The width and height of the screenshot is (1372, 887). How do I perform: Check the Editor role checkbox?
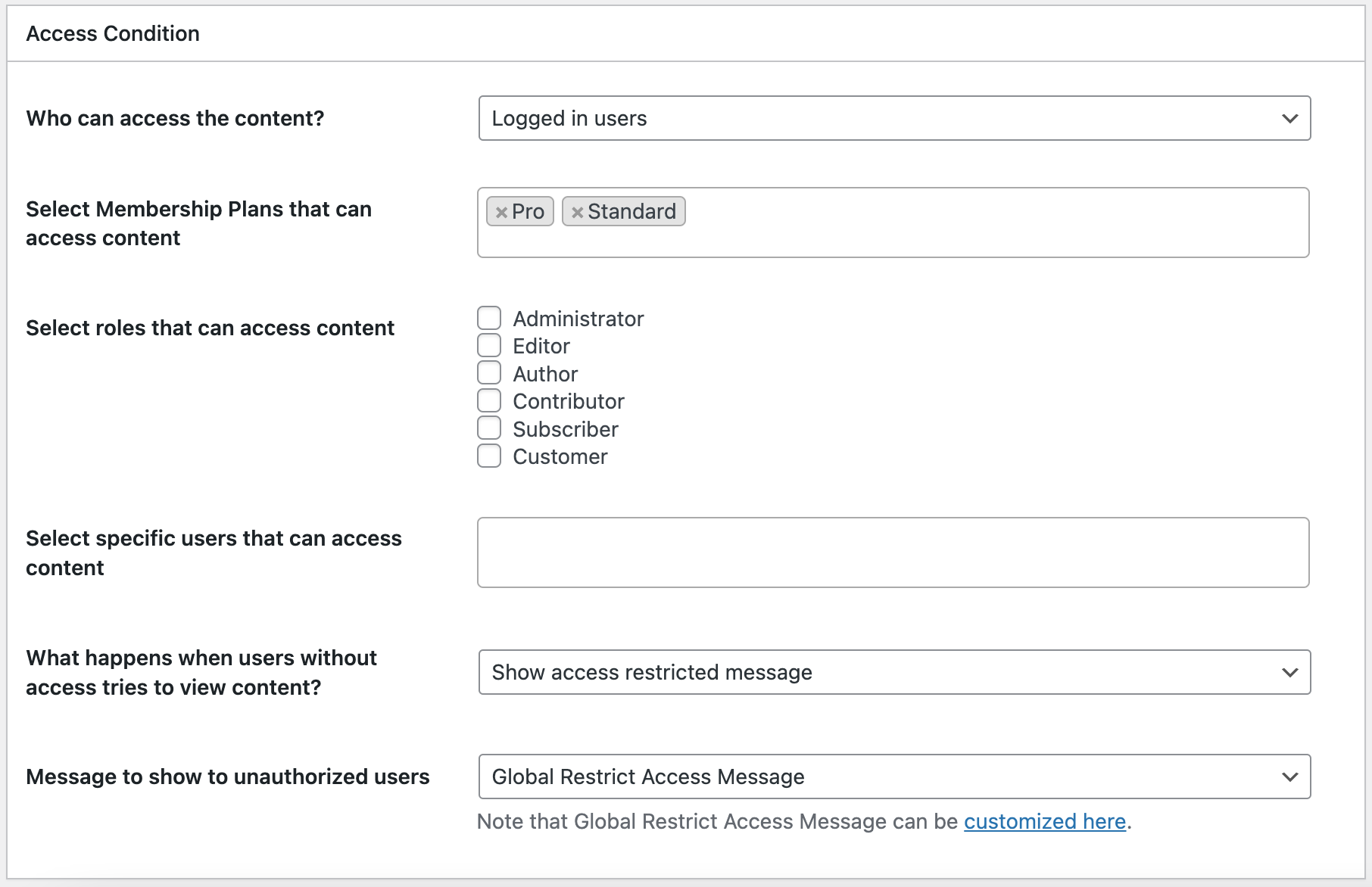coord(489,345)
